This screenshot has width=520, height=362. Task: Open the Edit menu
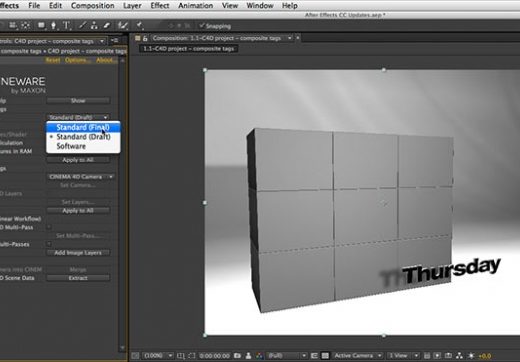coord(55,6)
